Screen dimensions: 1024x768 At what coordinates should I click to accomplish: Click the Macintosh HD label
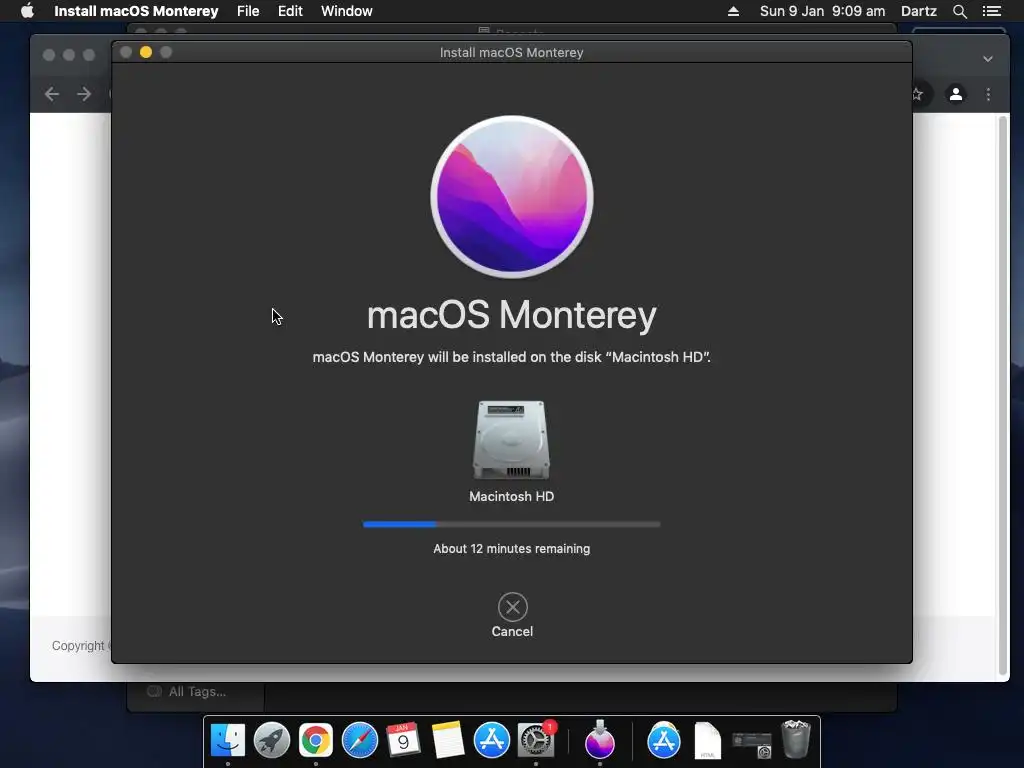pos(511,496)
